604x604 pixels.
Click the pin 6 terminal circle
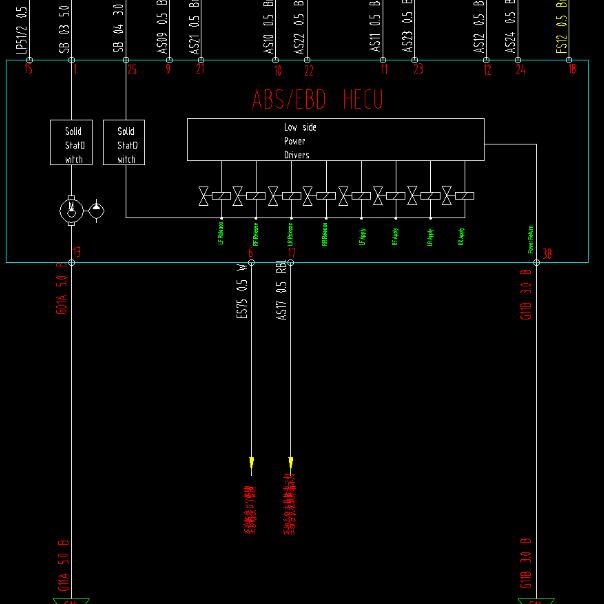pos(252,263)
